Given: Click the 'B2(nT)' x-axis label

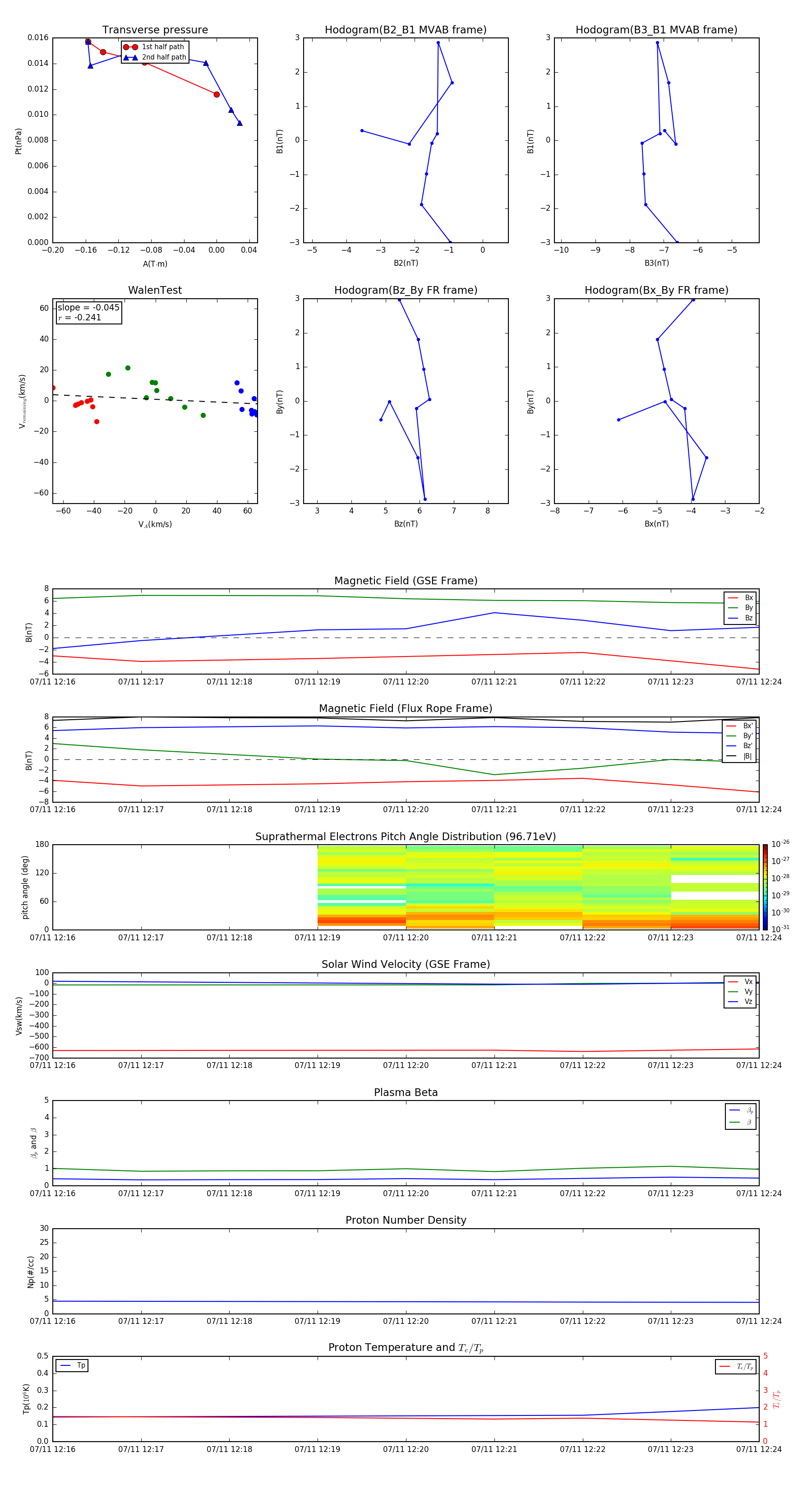Looking at the screenshot, I should pos(406,263).
